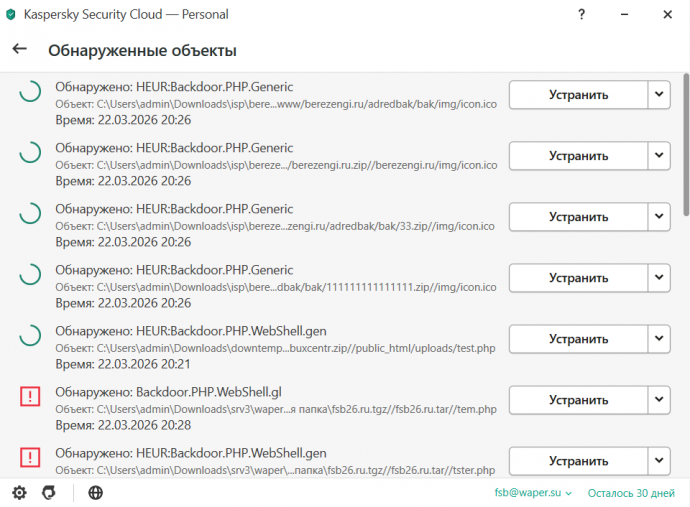Click the spinner icon next to test.php detection
This screenshot has width=690, height=507.
coord(30,335)
